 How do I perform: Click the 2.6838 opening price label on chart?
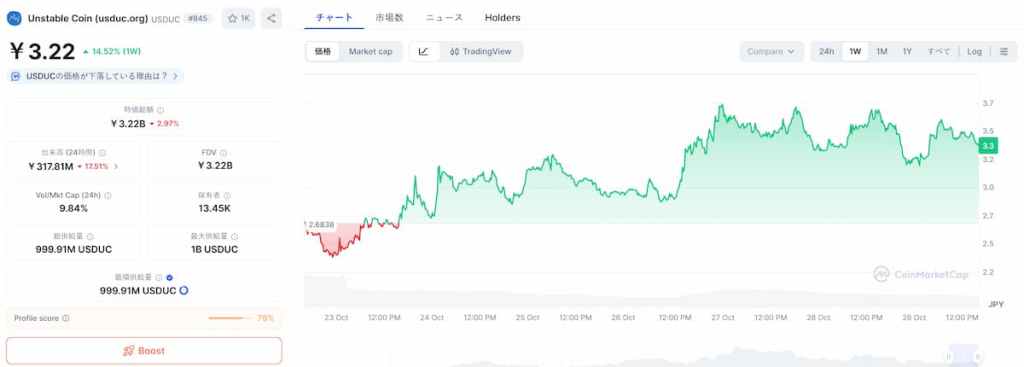(321, 225)
